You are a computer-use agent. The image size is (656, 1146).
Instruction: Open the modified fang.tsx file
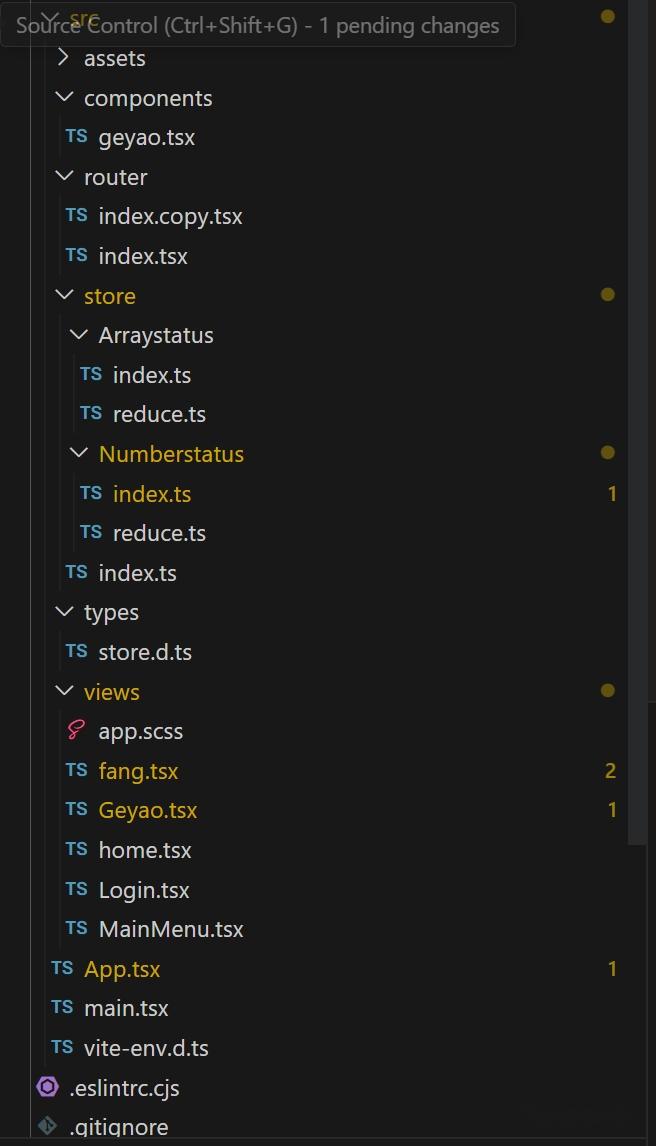137,770
